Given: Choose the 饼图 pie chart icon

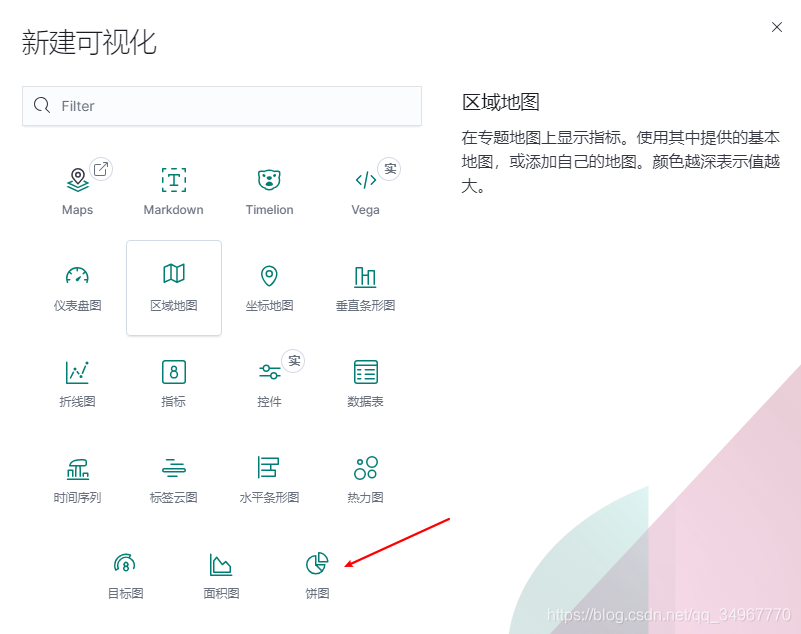Looking at the screenshot, I should coord(317,563).
